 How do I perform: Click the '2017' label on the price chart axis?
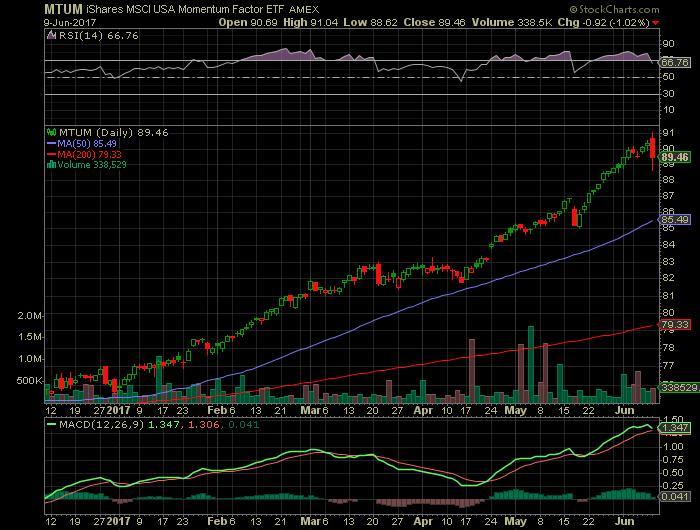point(118,410)
